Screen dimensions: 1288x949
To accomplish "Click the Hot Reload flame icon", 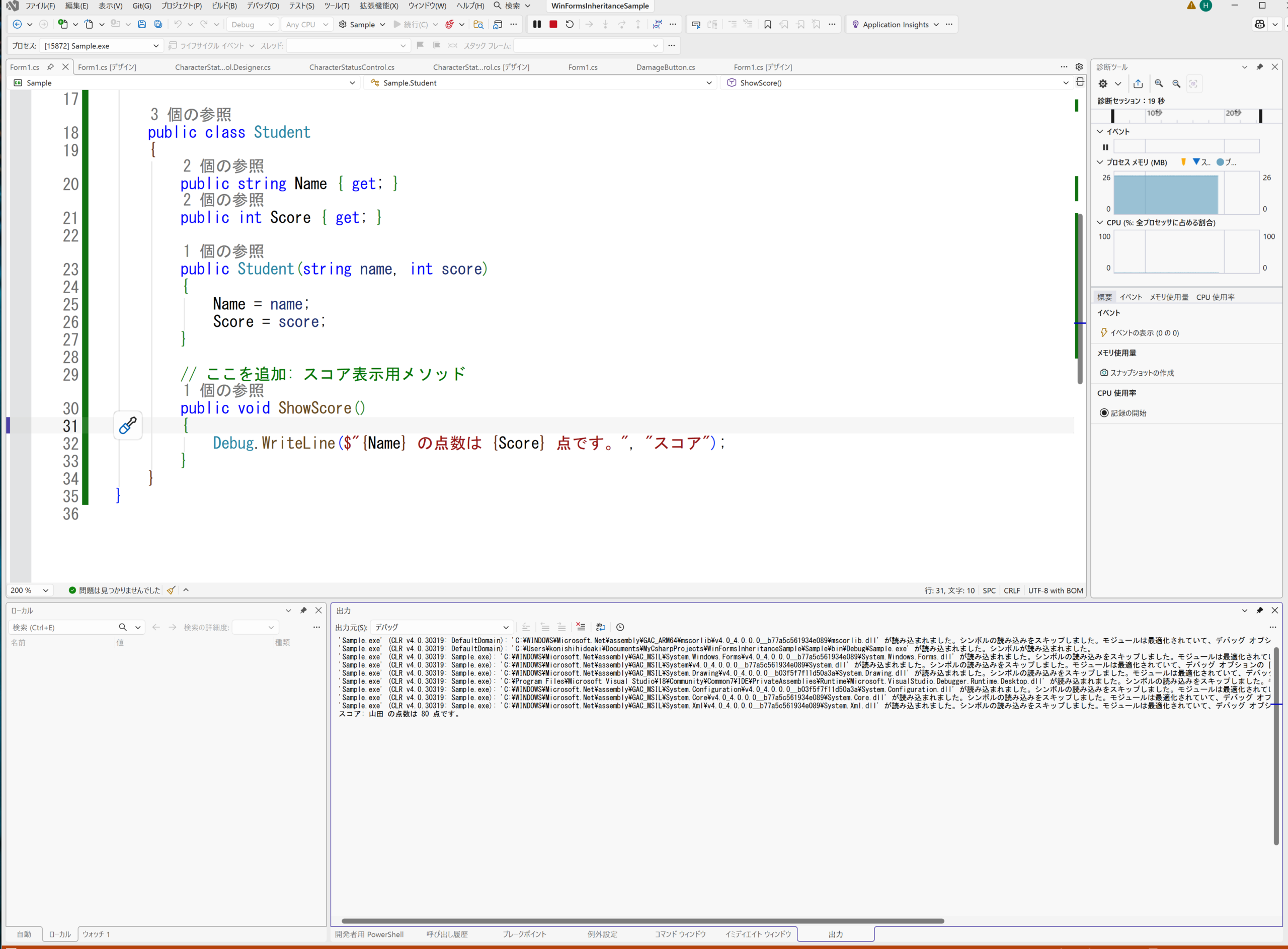I will pyautogui.click(x=449, y=24).
